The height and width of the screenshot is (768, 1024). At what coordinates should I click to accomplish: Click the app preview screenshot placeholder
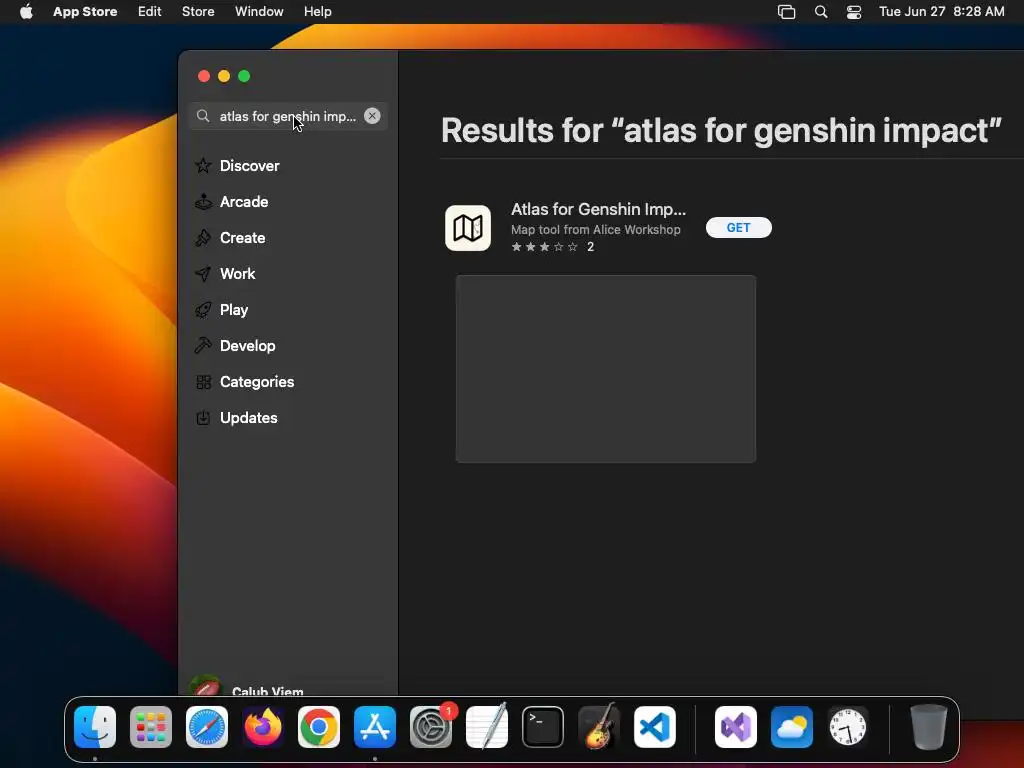pos(606,369)
